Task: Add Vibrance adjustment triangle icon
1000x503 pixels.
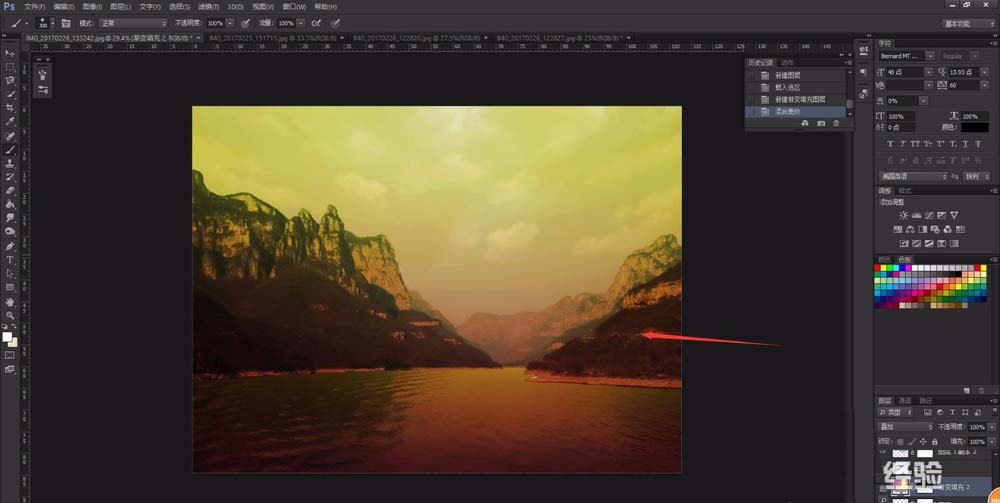Action: [x=954, y=215]
